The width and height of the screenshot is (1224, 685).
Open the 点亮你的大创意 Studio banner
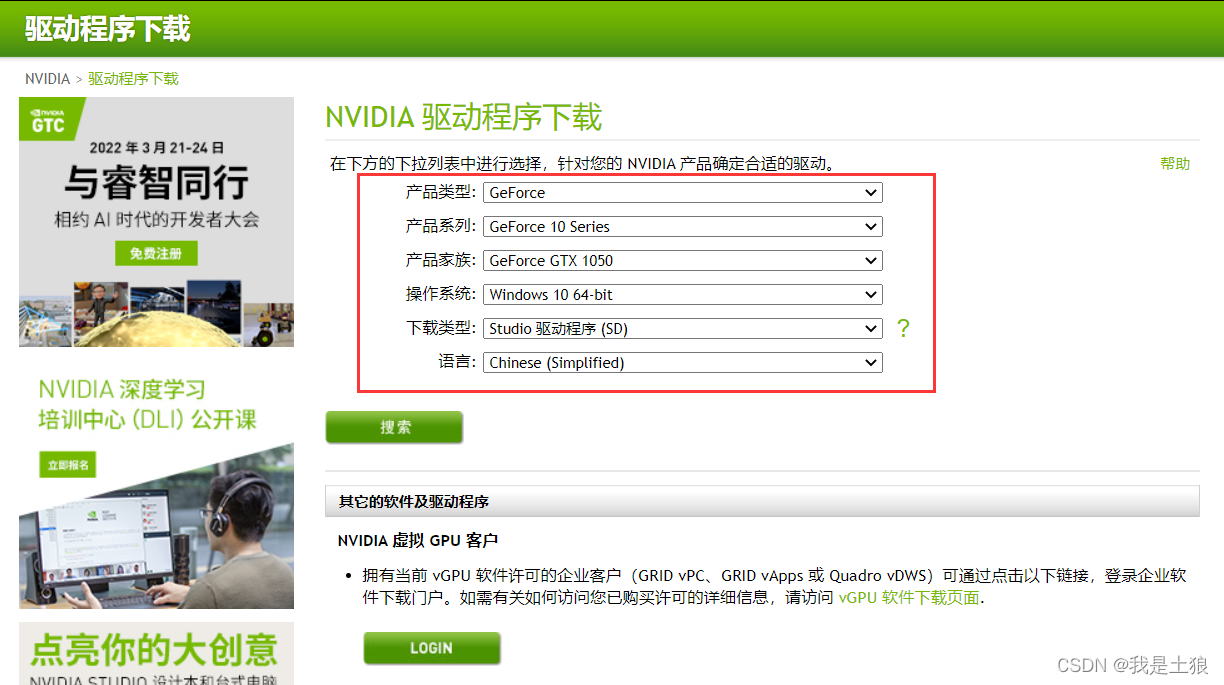click(156, 654)
